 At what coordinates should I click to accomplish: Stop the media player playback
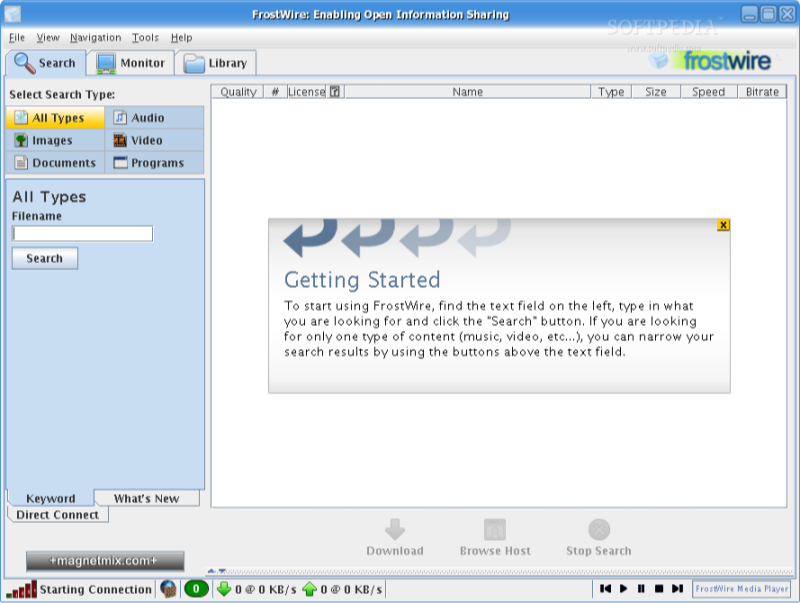tap(659, 589)
